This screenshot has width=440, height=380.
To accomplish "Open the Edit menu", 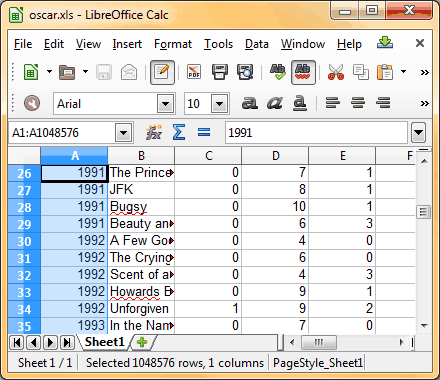I will click(54, 44).
